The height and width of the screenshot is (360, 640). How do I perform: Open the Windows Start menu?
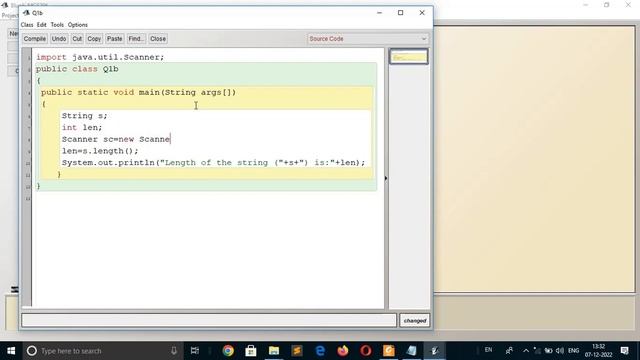tap(11, 351)
